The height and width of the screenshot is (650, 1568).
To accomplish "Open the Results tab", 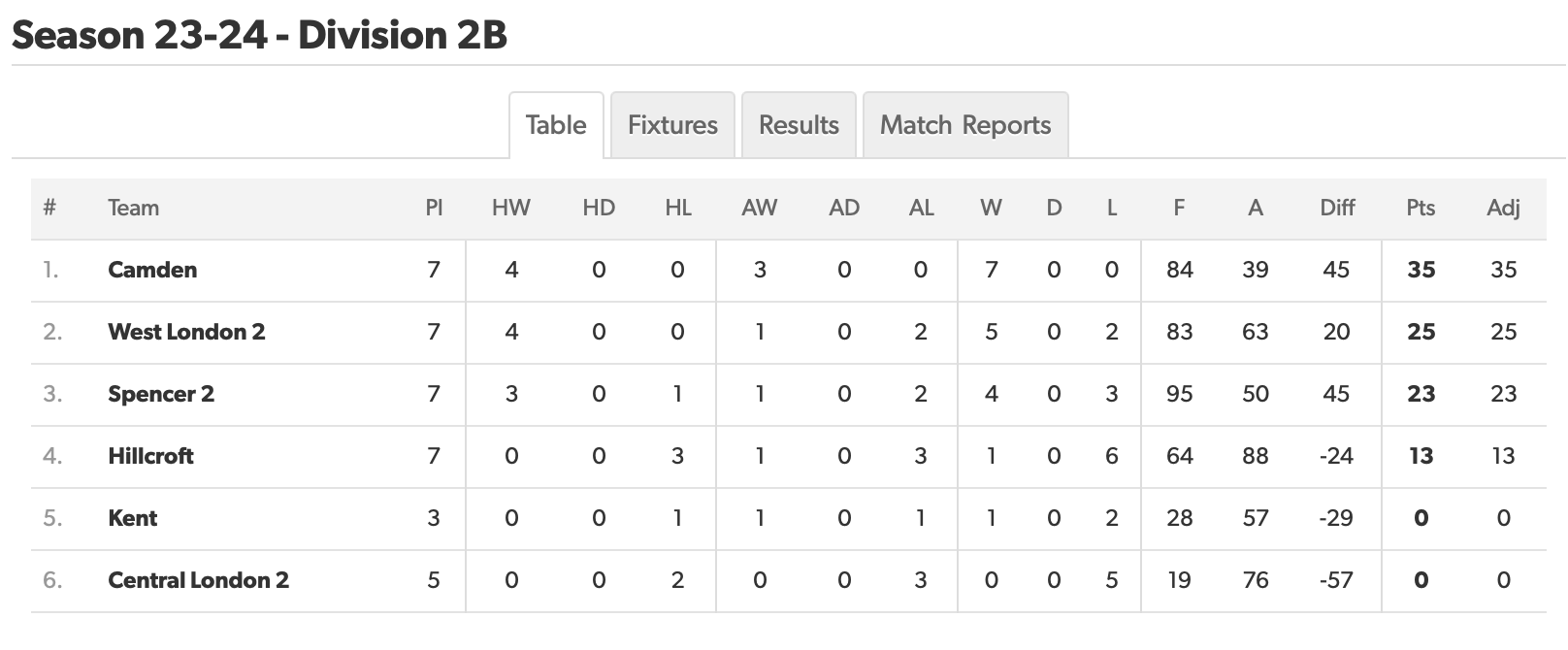I will click(x=799, y=125).
